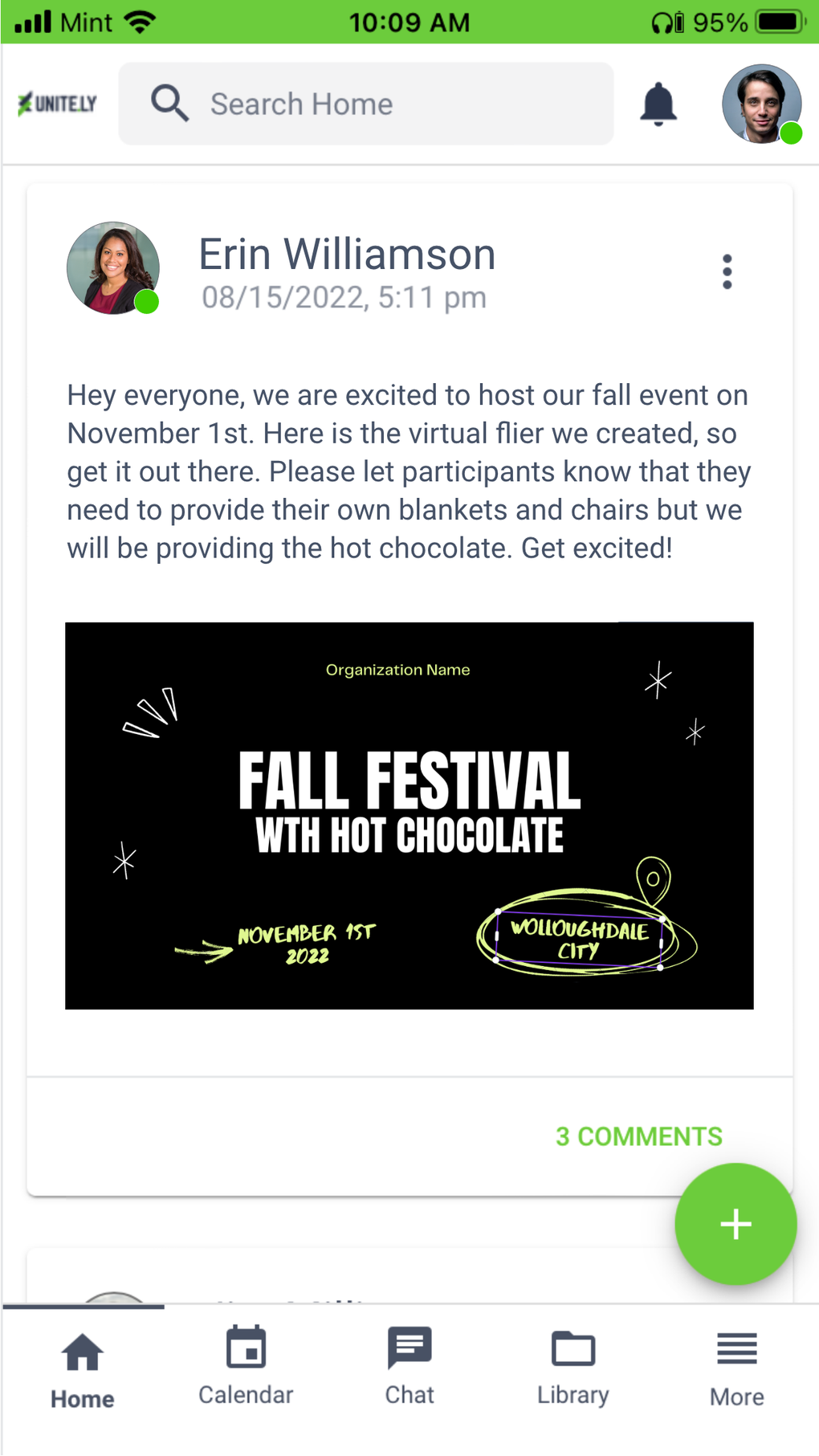Open the user profile avatar
This screenshot has width=819, height=1456.
click(x=761, y=104)
